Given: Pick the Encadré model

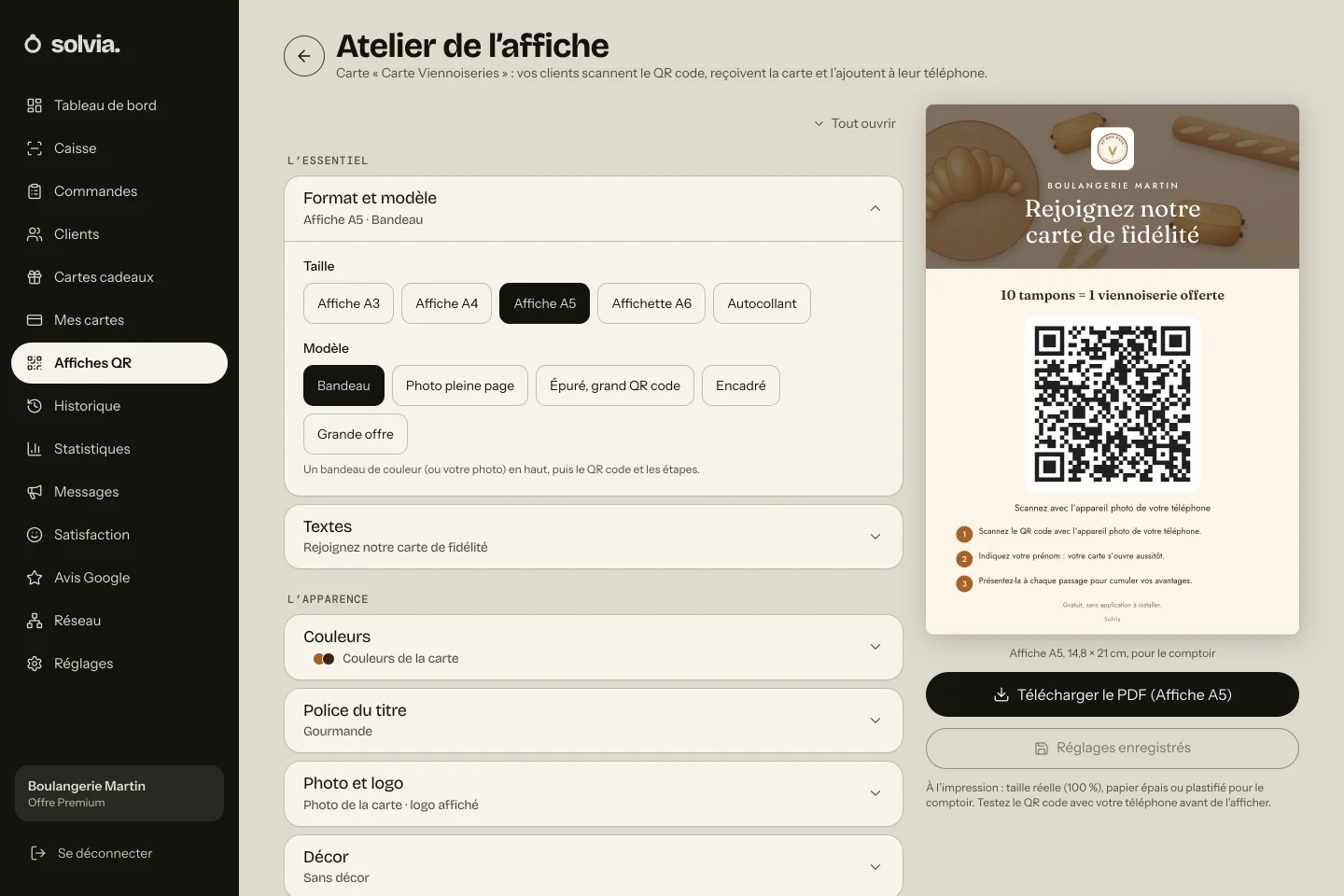Looking at the screenshot, I should point(741,385).
